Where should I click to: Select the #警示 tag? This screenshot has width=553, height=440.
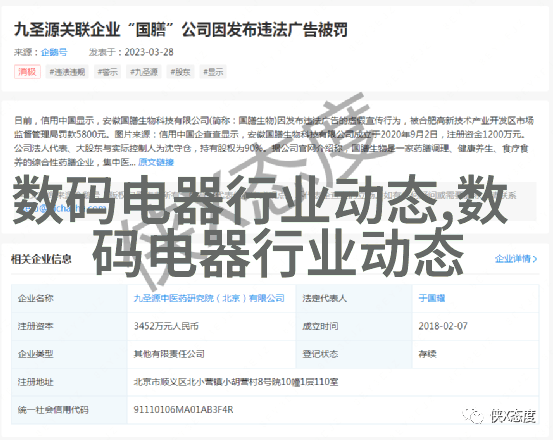(108, 72)
